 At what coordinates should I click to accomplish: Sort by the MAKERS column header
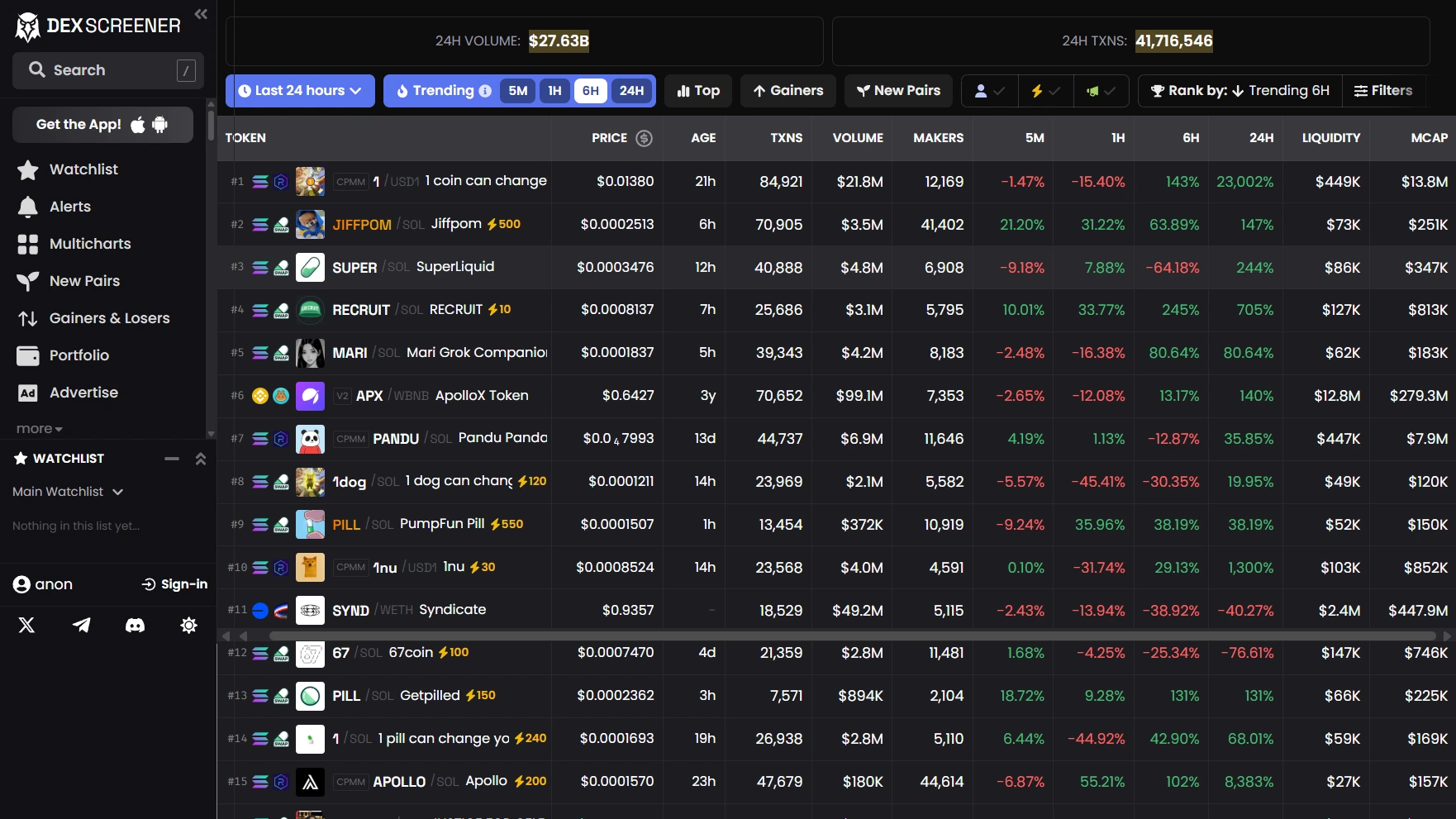coord(938,138)
